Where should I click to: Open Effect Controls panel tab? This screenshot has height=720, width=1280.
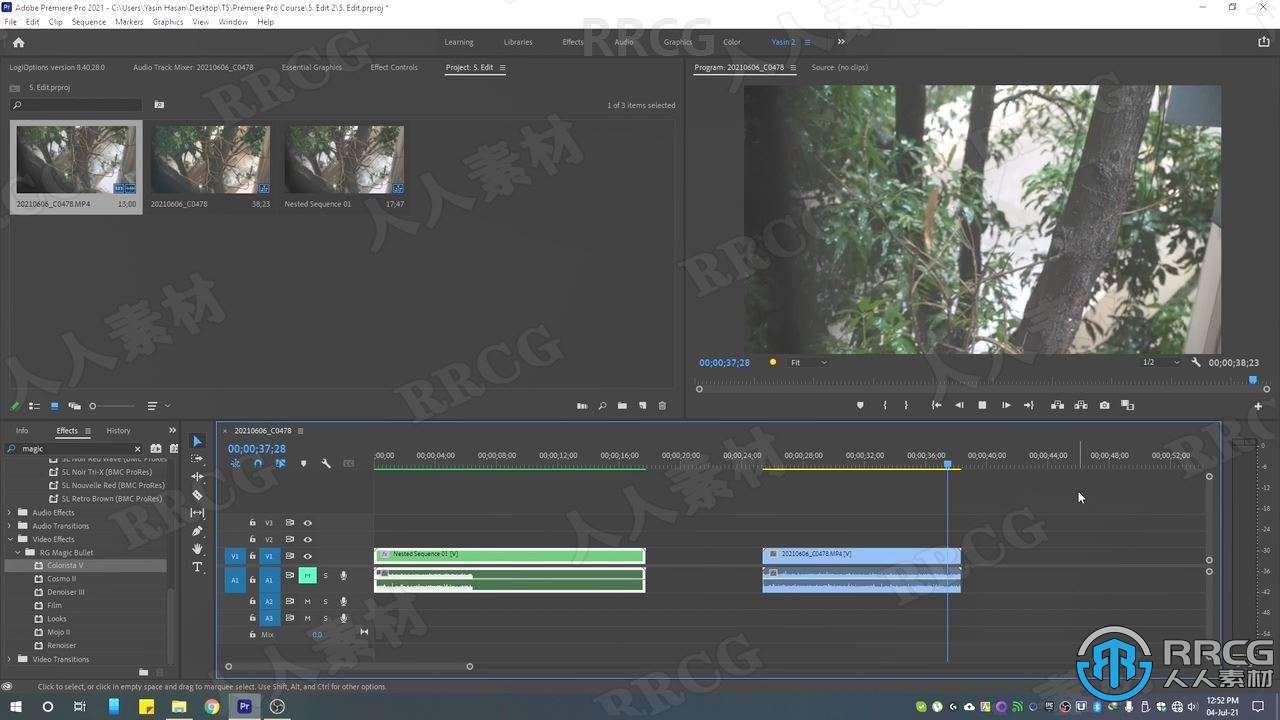pos(394,67)
